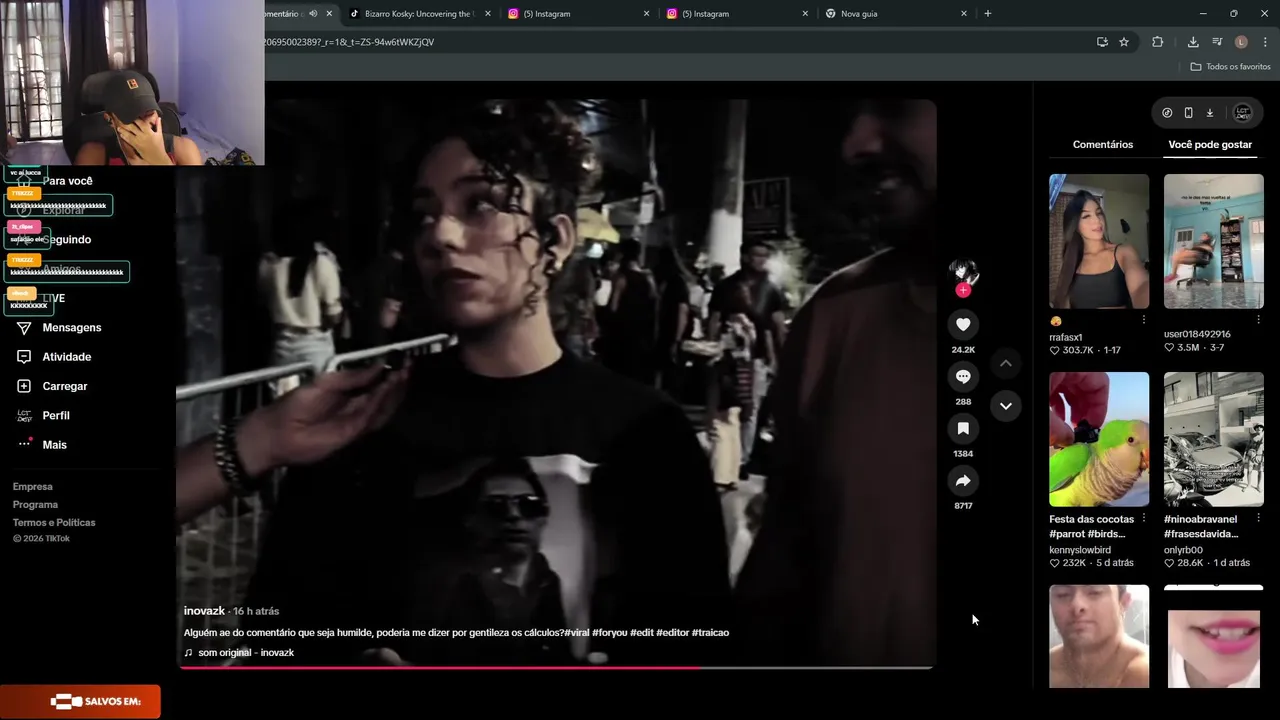Open Programa footer link
The width and height of the screenshot is (1280, 720).
pyautogui.click(x=36, y=505)
